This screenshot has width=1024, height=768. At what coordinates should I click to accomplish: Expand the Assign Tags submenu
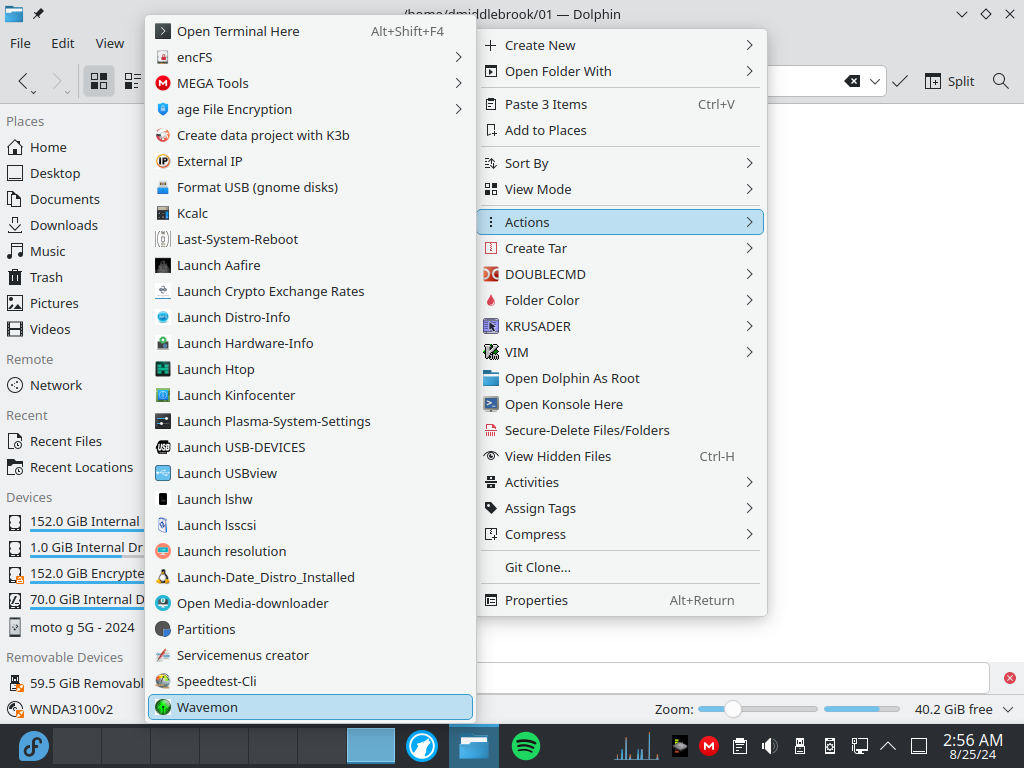coord(620,508)
